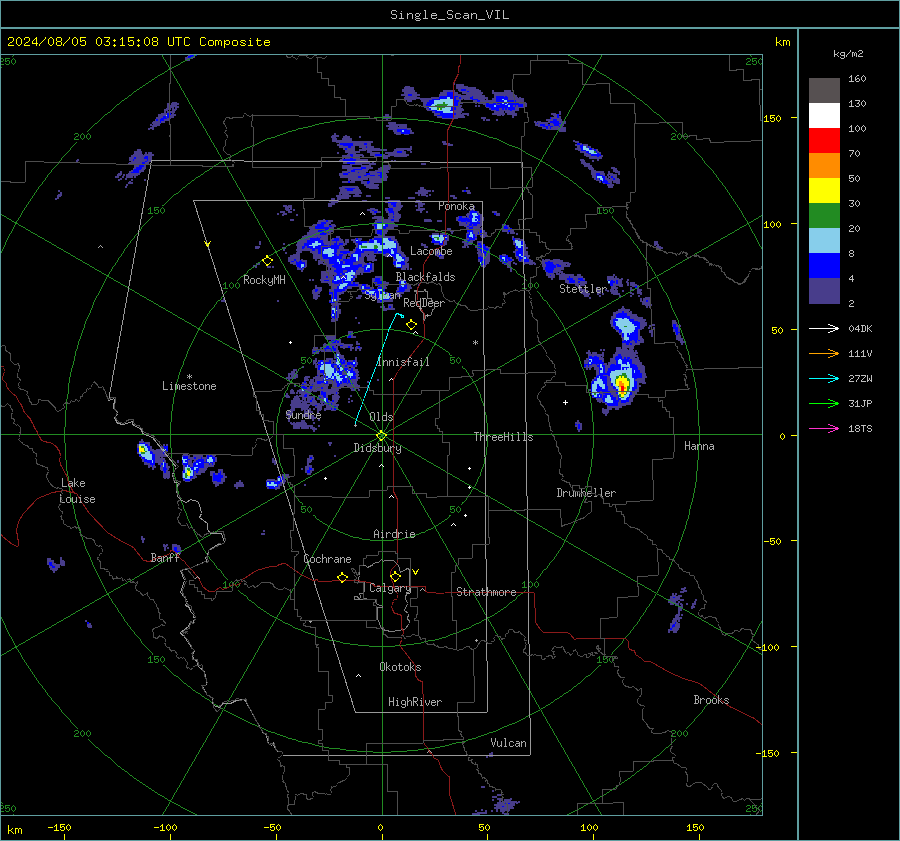Click the white 04DK legend arrow

point(824,328)
